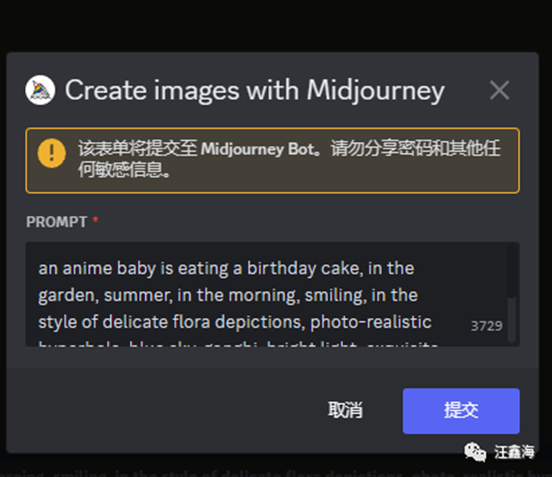Click the yellow exclamation warning icon
This screenshot has height=477, width=552.
(x=52, y=153)
